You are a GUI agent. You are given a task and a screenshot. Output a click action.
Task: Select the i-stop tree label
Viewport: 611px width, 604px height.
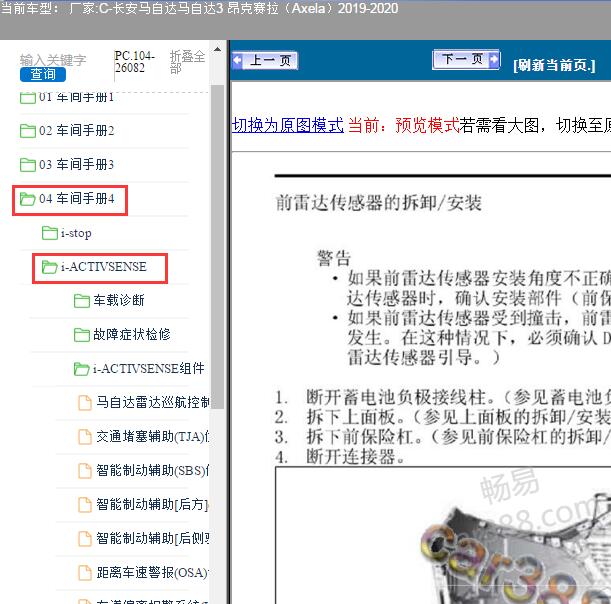(76, 233)
